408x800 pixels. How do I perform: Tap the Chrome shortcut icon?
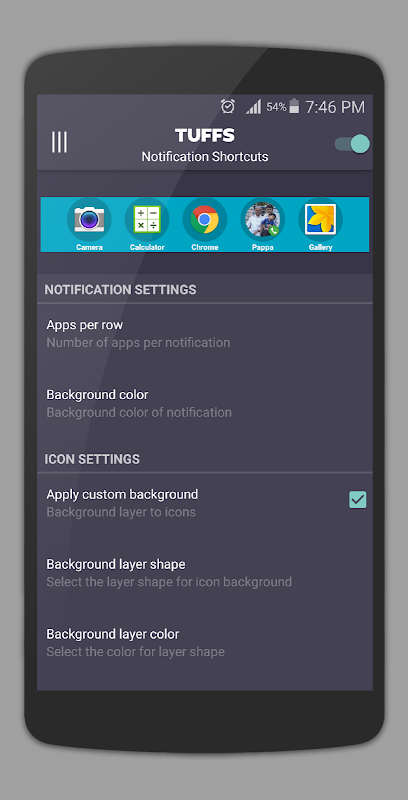pos(205,219)
